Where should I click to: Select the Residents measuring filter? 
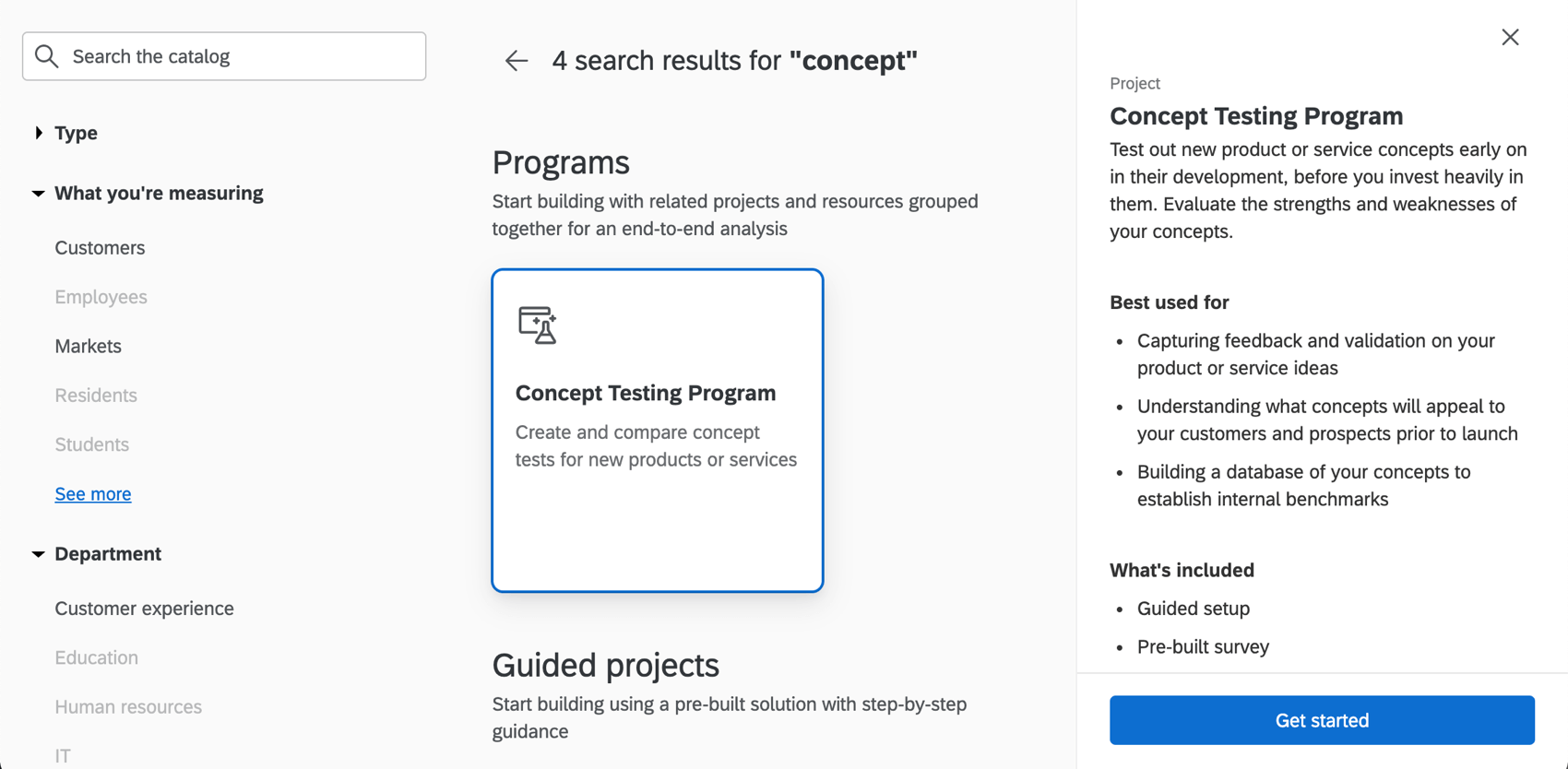(95, 395)
